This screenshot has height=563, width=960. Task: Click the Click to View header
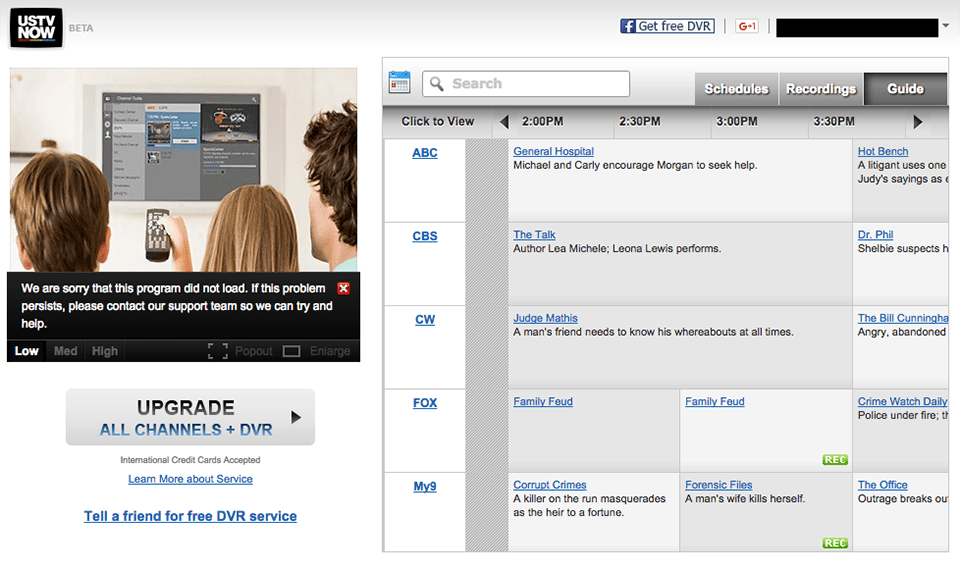(x=438, y=122)
